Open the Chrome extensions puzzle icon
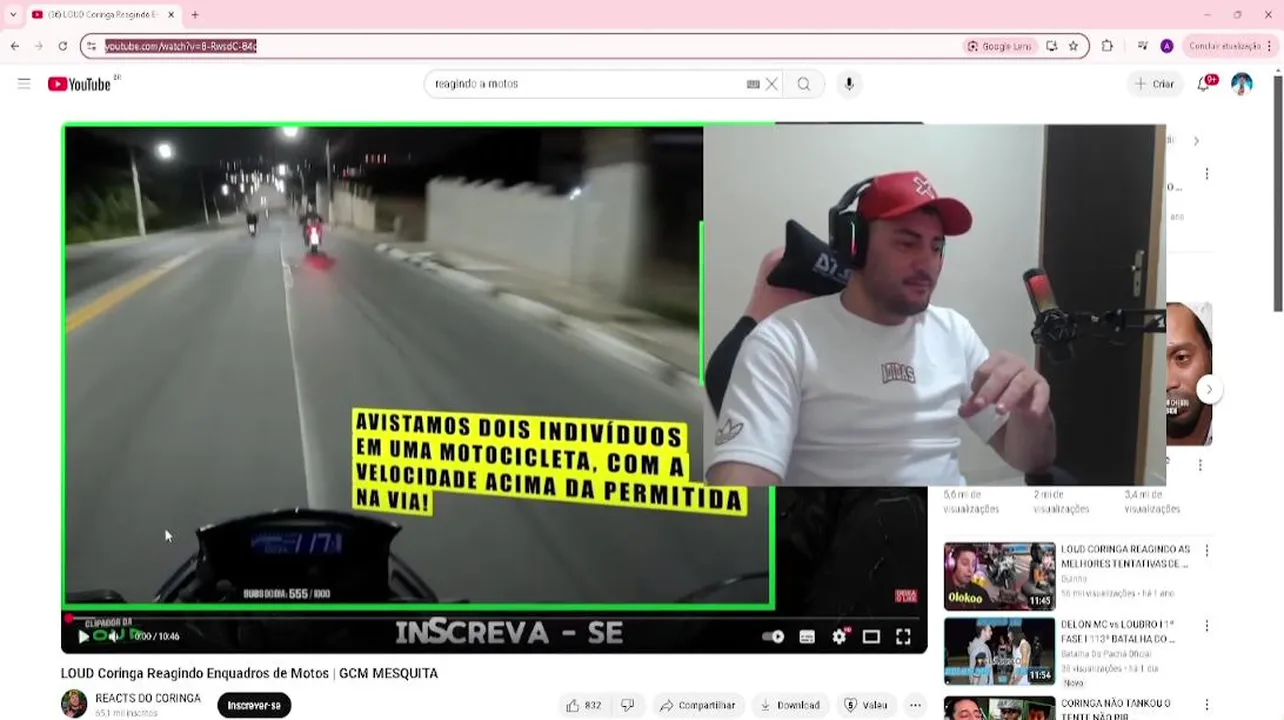The height and width of the screenshot is (720, 1284). coord(1107,46)
